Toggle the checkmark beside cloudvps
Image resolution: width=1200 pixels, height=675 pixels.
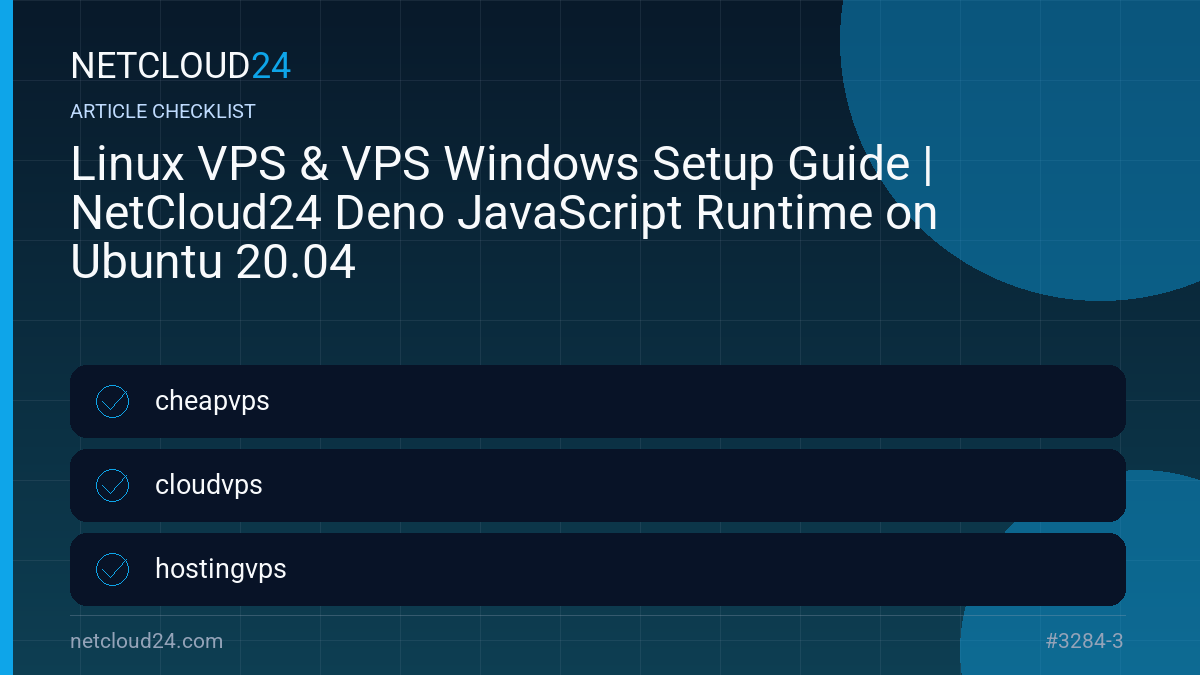click(112, 485)
